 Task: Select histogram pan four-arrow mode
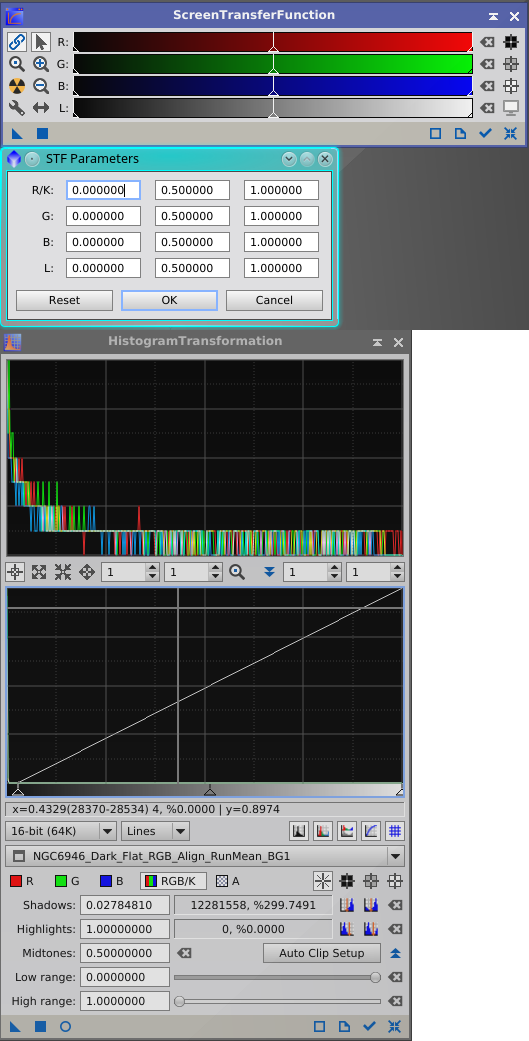point(87,572)
